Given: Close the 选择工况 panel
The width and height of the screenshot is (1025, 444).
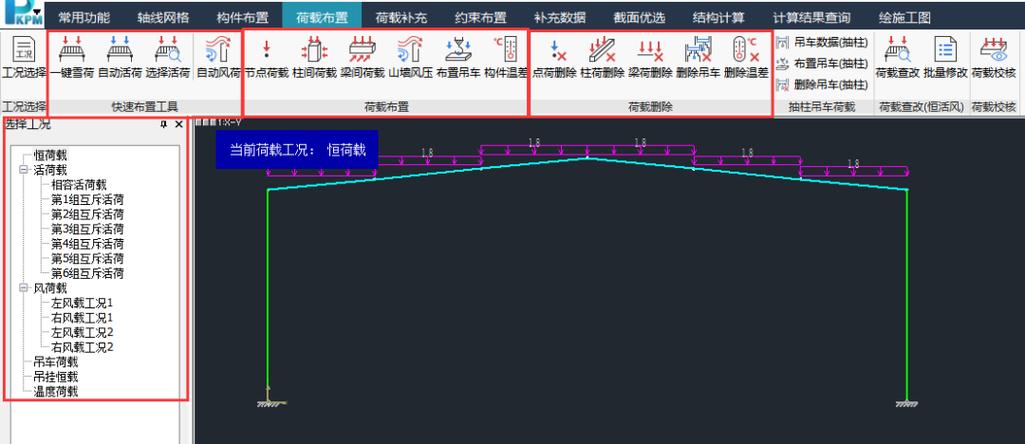Looking at the screenshot, I should point(179,124).
